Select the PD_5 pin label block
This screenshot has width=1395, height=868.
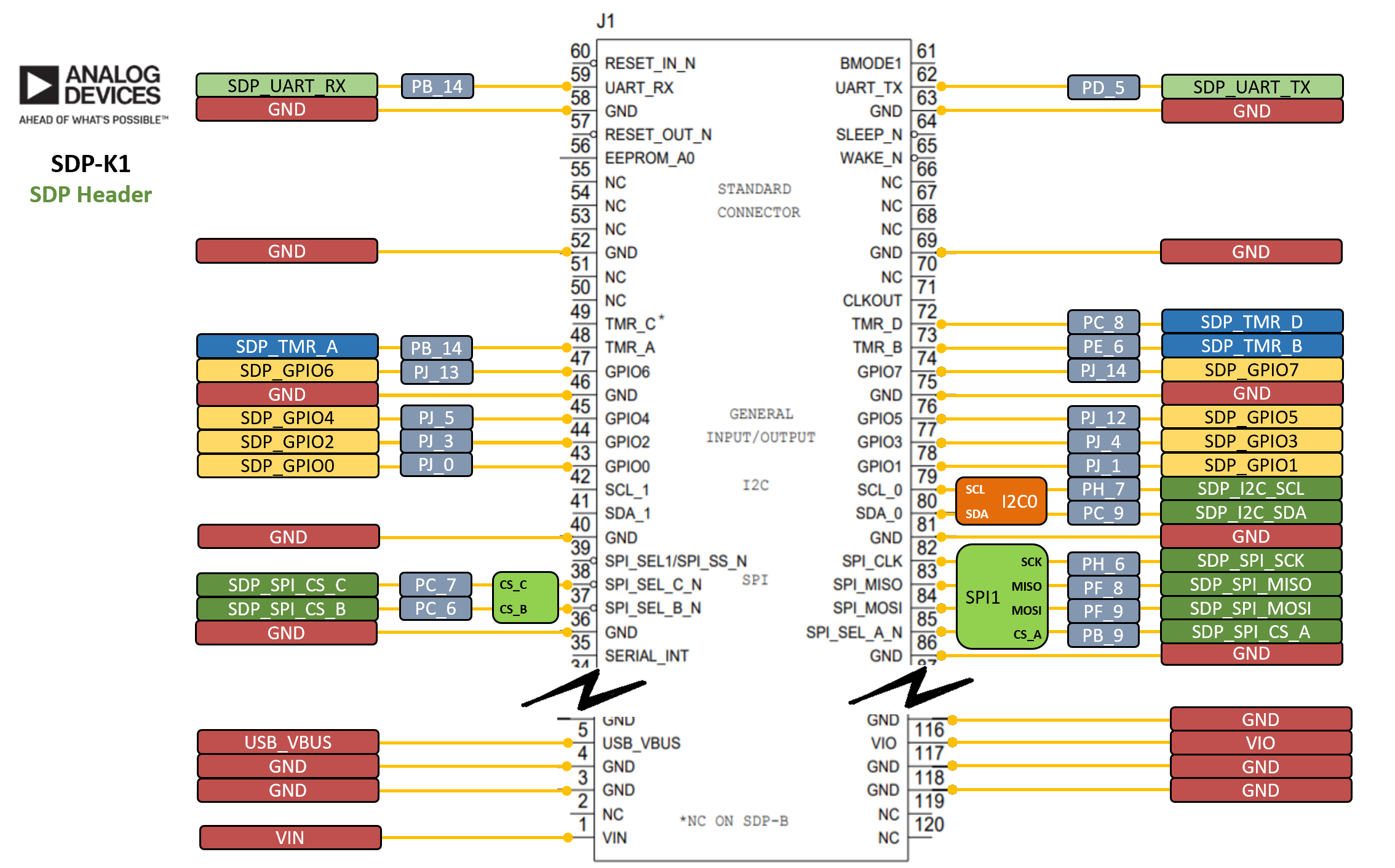tap(1103, 87)
